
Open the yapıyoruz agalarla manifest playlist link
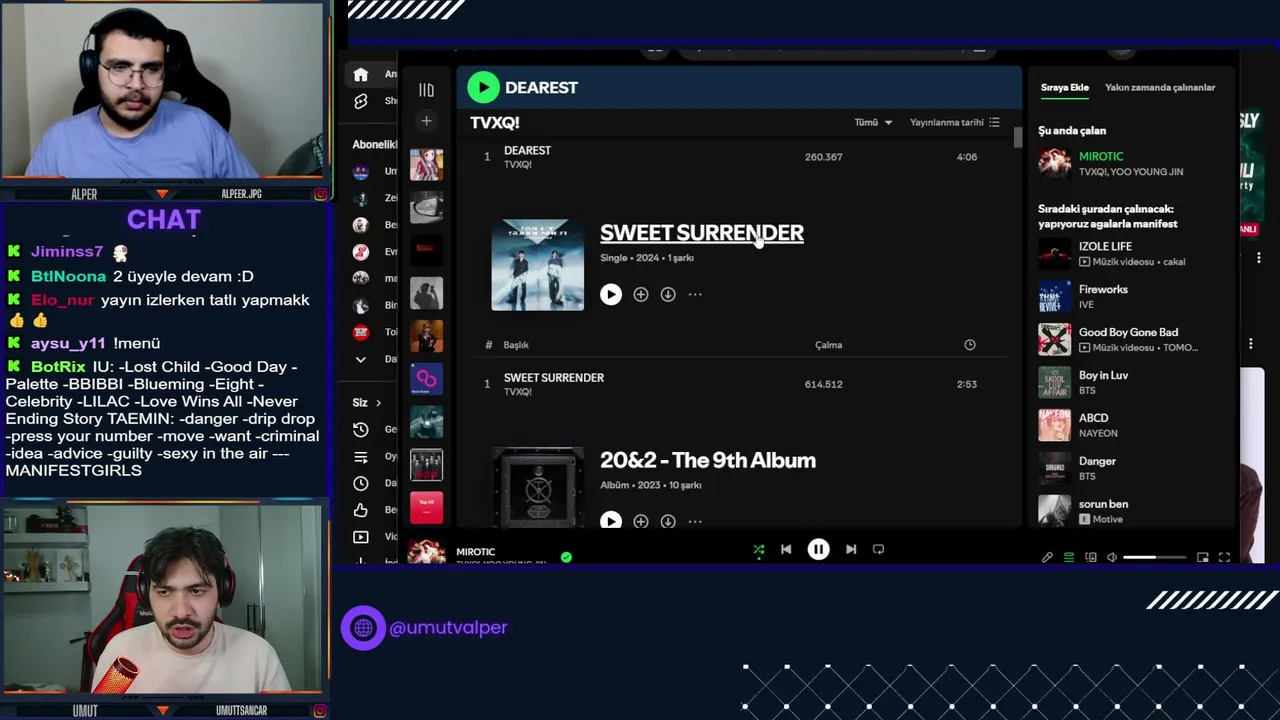click(1107, 224)
